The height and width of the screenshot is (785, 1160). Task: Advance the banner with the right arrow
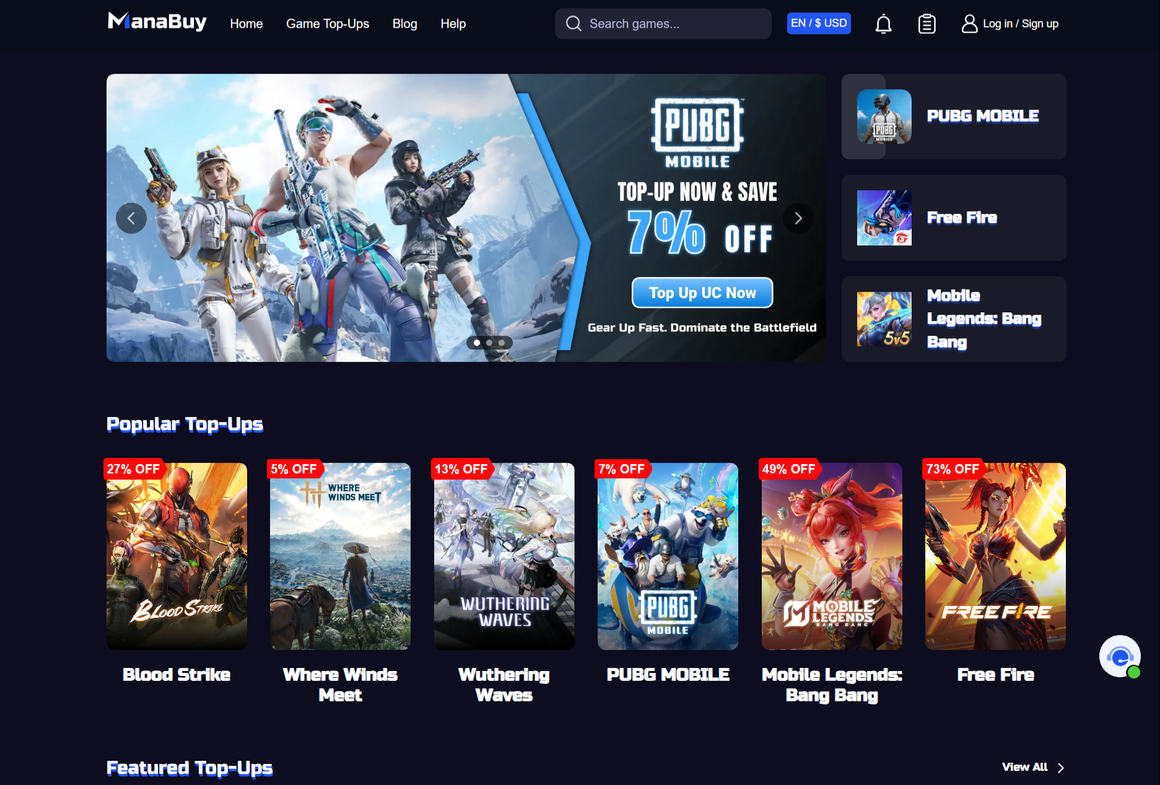pos(798,217)
